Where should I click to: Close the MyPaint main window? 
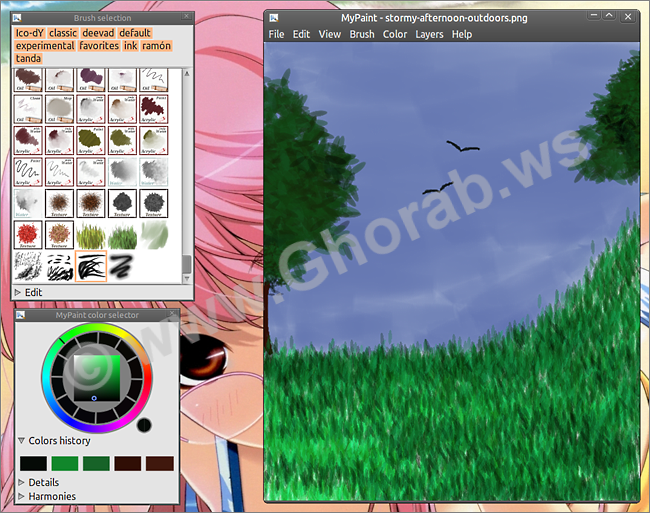628,17
